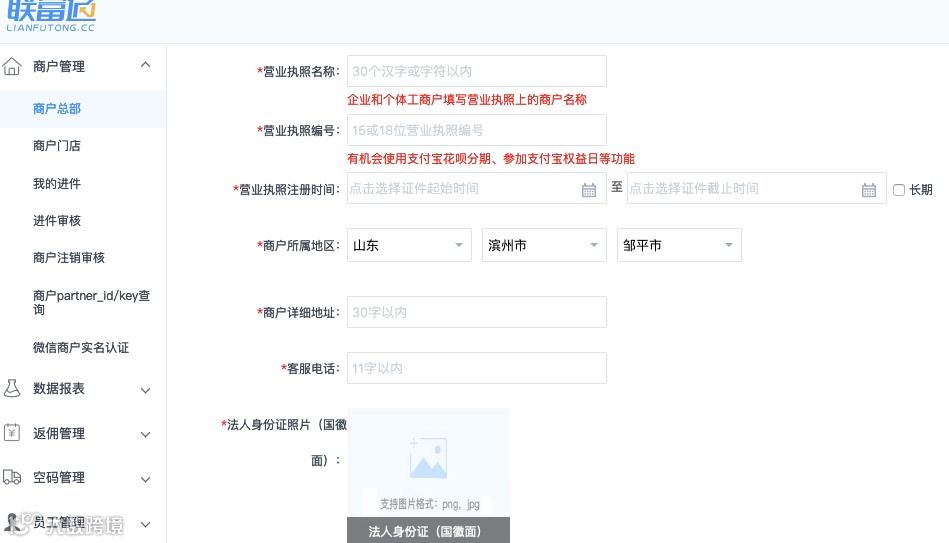Collapse the 商户管理 menu chevron
The image size is (949, 543).
click(x=145, y=65)
